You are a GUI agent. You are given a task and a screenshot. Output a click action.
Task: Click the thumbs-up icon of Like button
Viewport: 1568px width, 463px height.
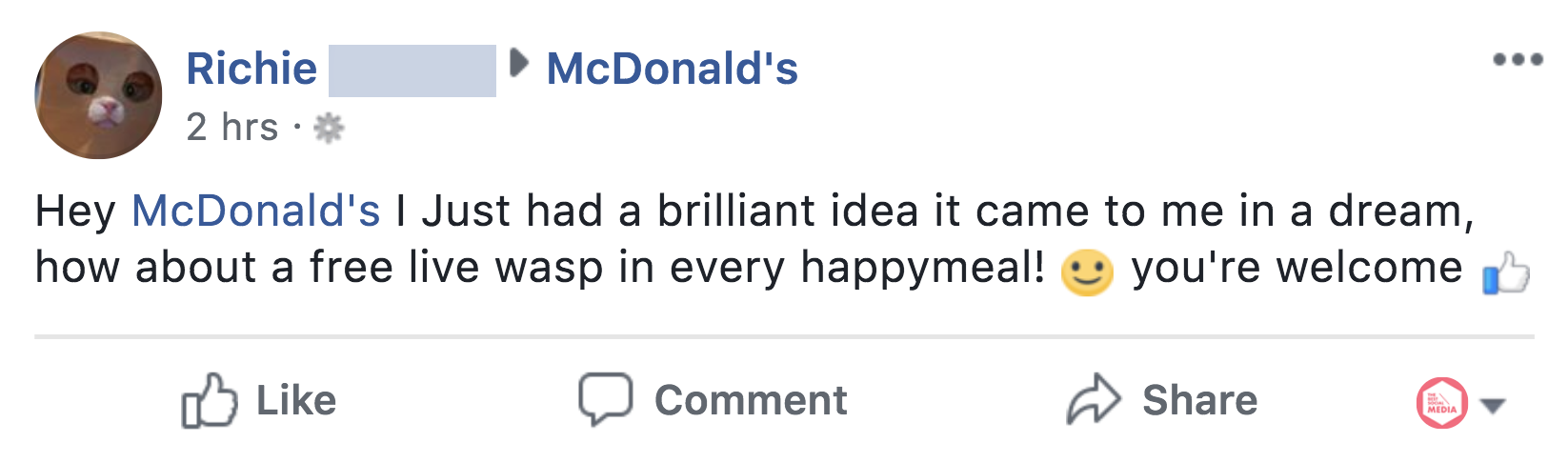point(209,400)
